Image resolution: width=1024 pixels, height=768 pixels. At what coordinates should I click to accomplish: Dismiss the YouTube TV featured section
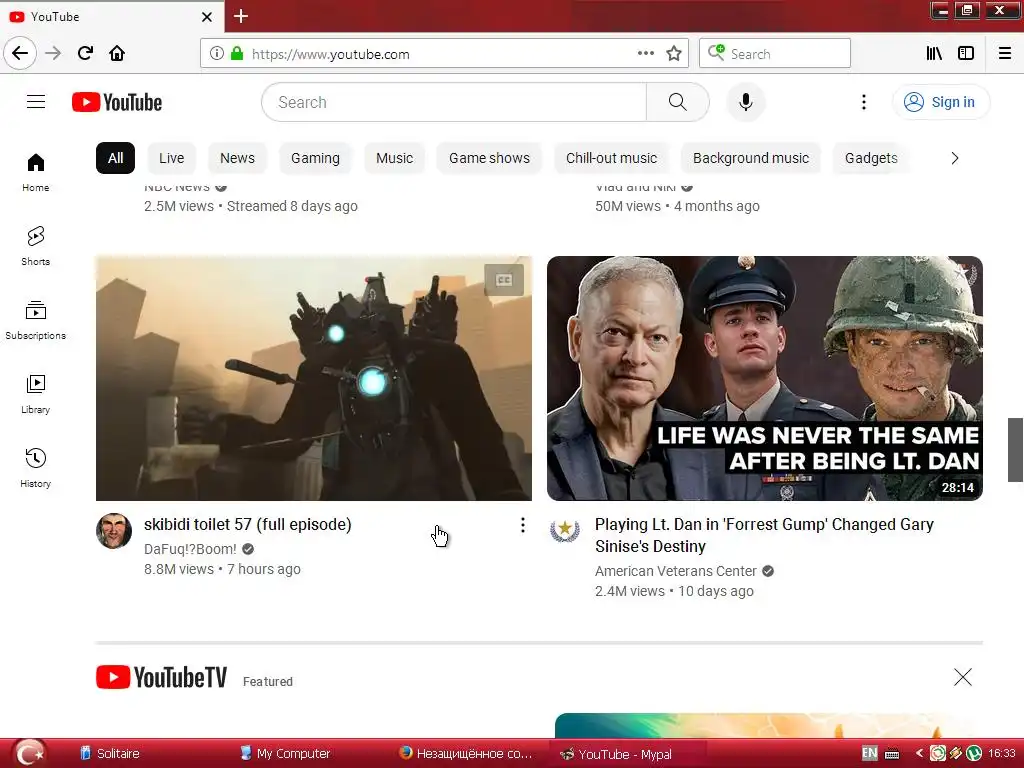pyautogui.click(x=963, y=677)
